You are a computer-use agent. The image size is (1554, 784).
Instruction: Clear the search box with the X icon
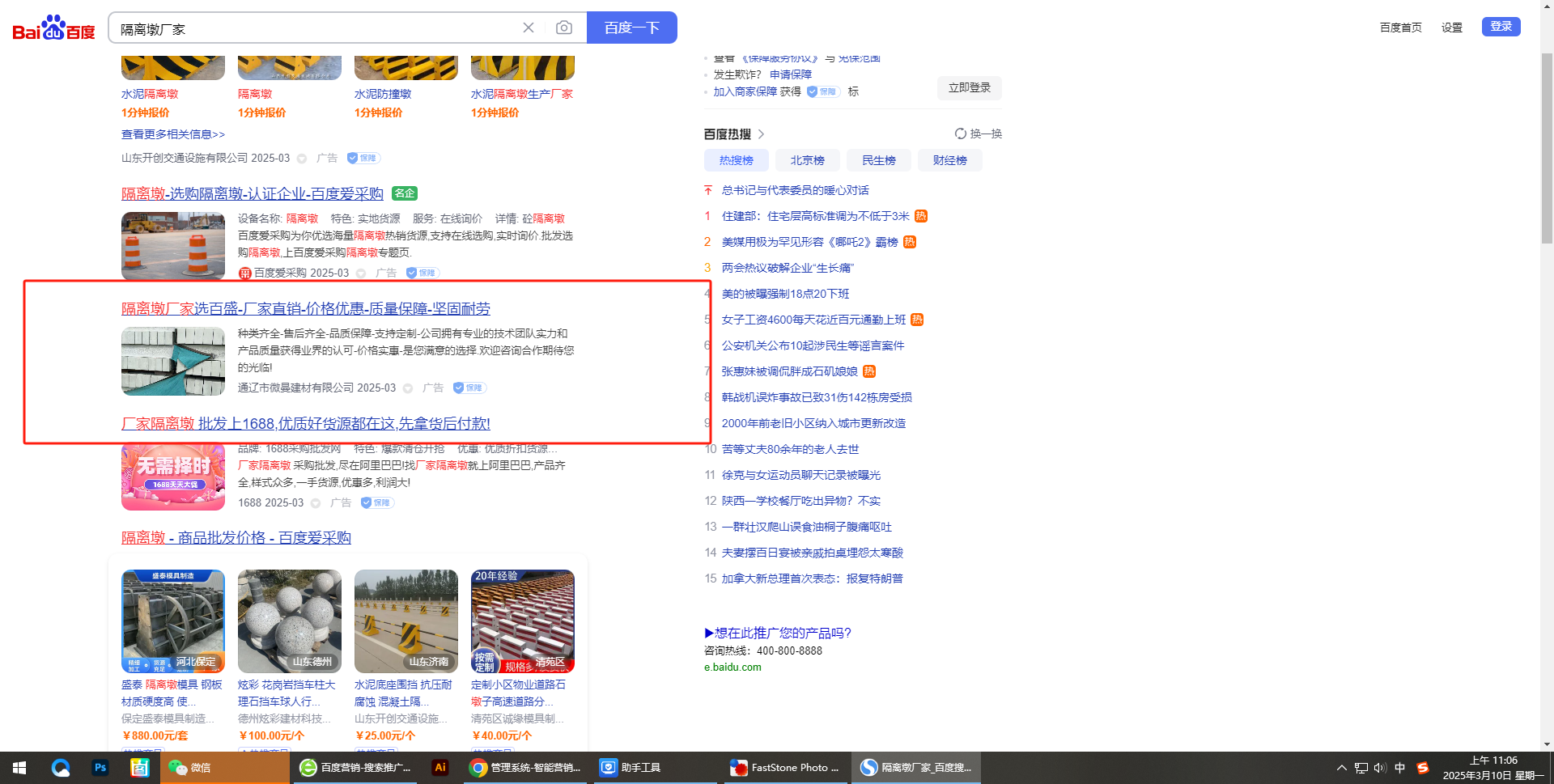(529, 28)
